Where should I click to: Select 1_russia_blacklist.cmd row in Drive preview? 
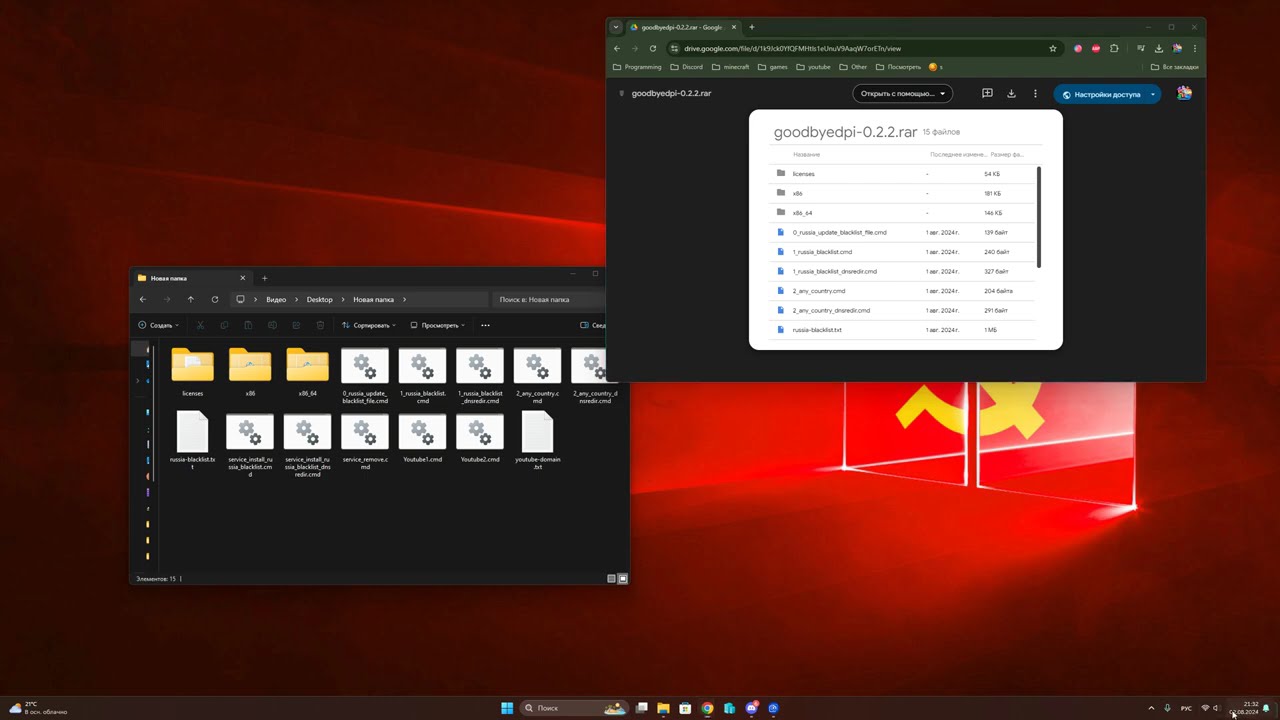tap(904, 252)
